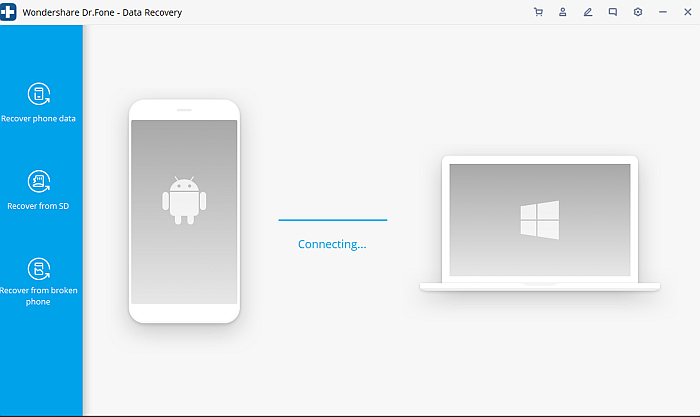
Task: Click the Android robot icon on phone
Action: 184,200
